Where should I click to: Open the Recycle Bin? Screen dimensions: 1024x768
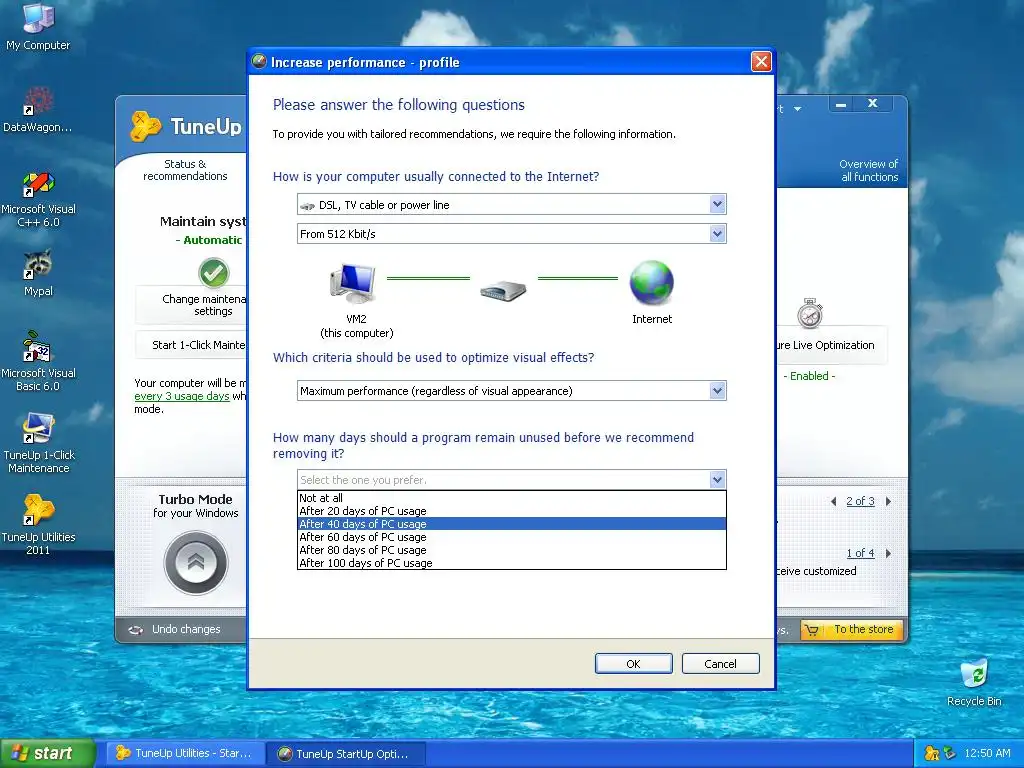tap(974, 682)
